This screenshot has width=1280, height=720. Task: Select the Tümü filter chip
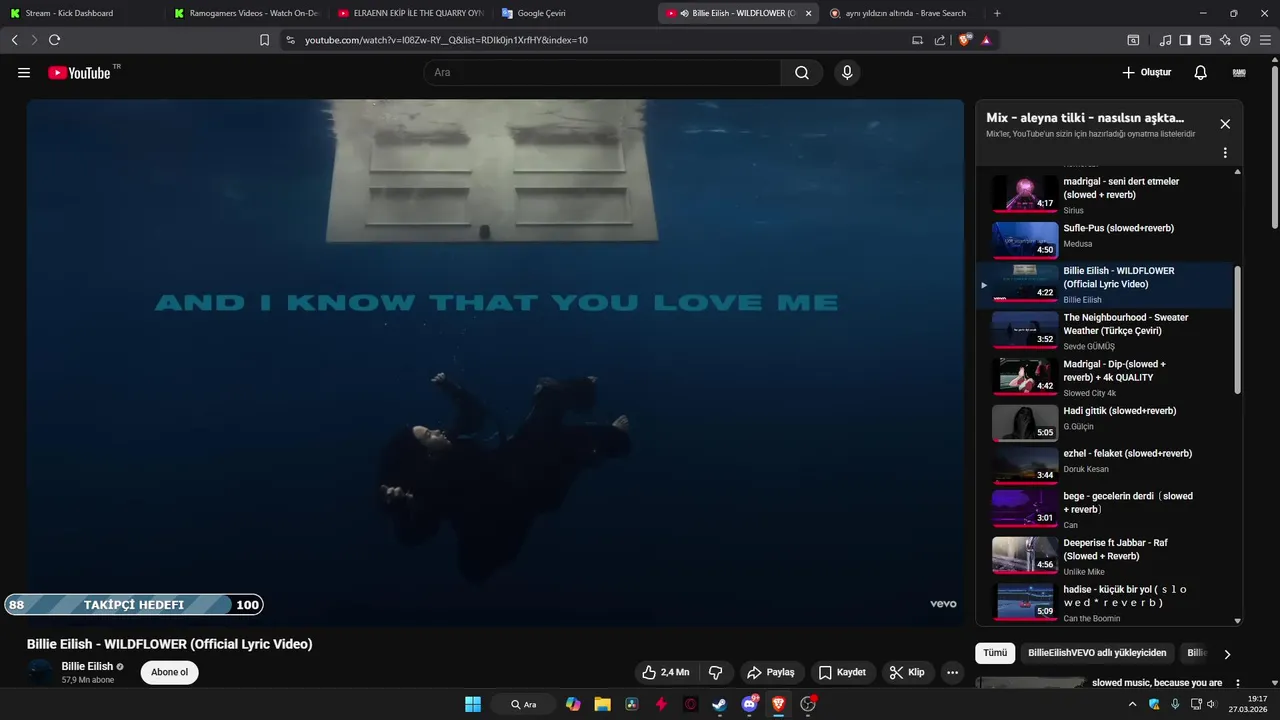tap(995, 653)
